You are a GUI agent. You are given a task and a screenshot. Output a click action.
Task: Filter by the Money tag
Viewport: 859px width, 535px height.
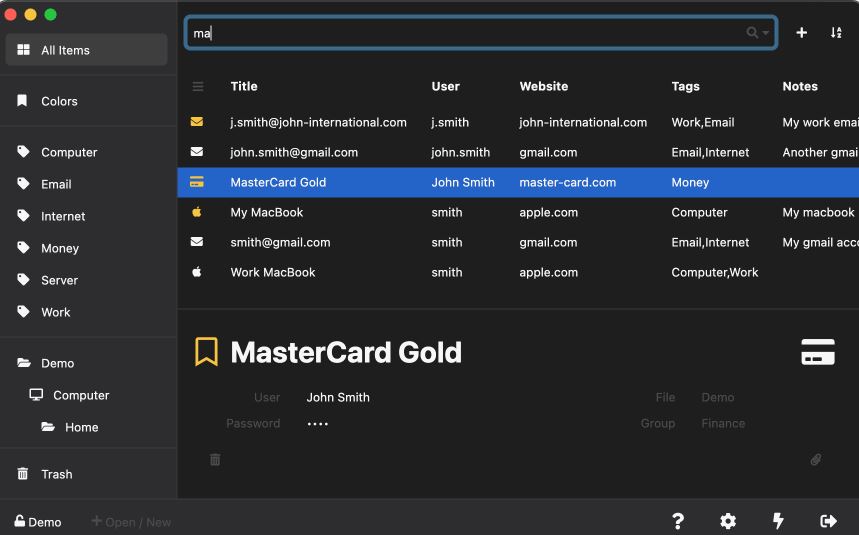pos(87,248)
